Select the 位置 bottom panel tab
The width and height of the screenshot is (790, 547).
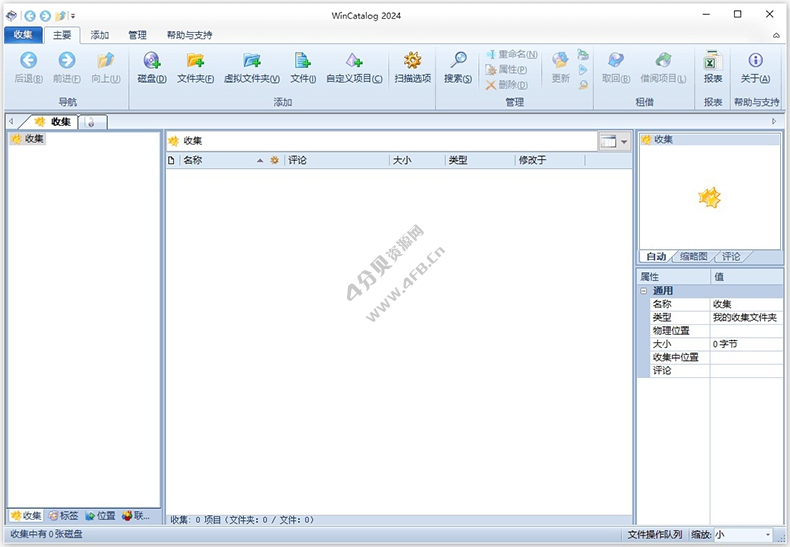point(100,516)
